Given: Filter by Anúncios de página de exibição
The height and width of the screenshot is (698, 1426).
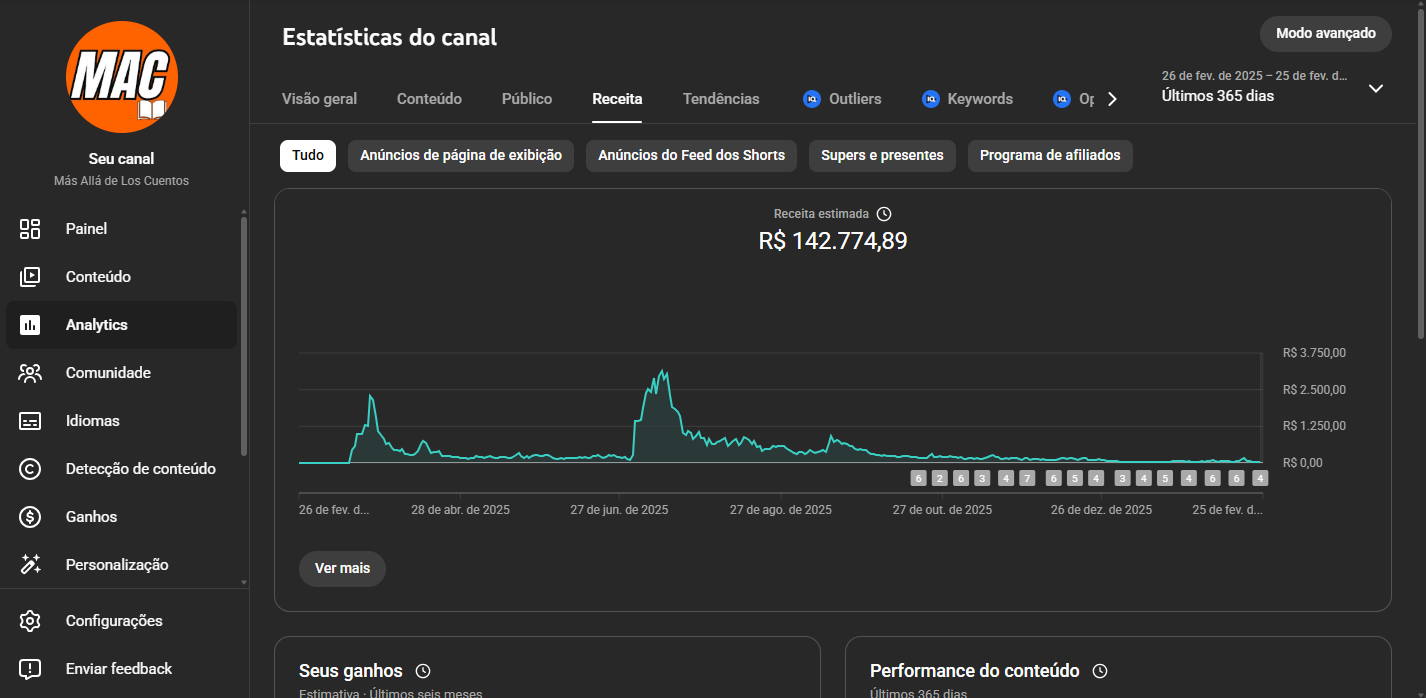Looking at the screenshot, I should (x=461, y=156).
